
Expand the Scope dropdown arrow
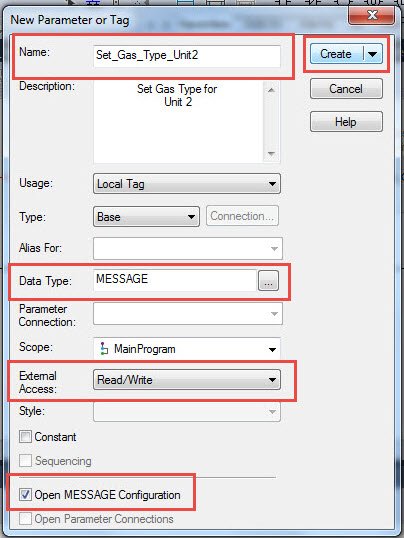point(272,349)
